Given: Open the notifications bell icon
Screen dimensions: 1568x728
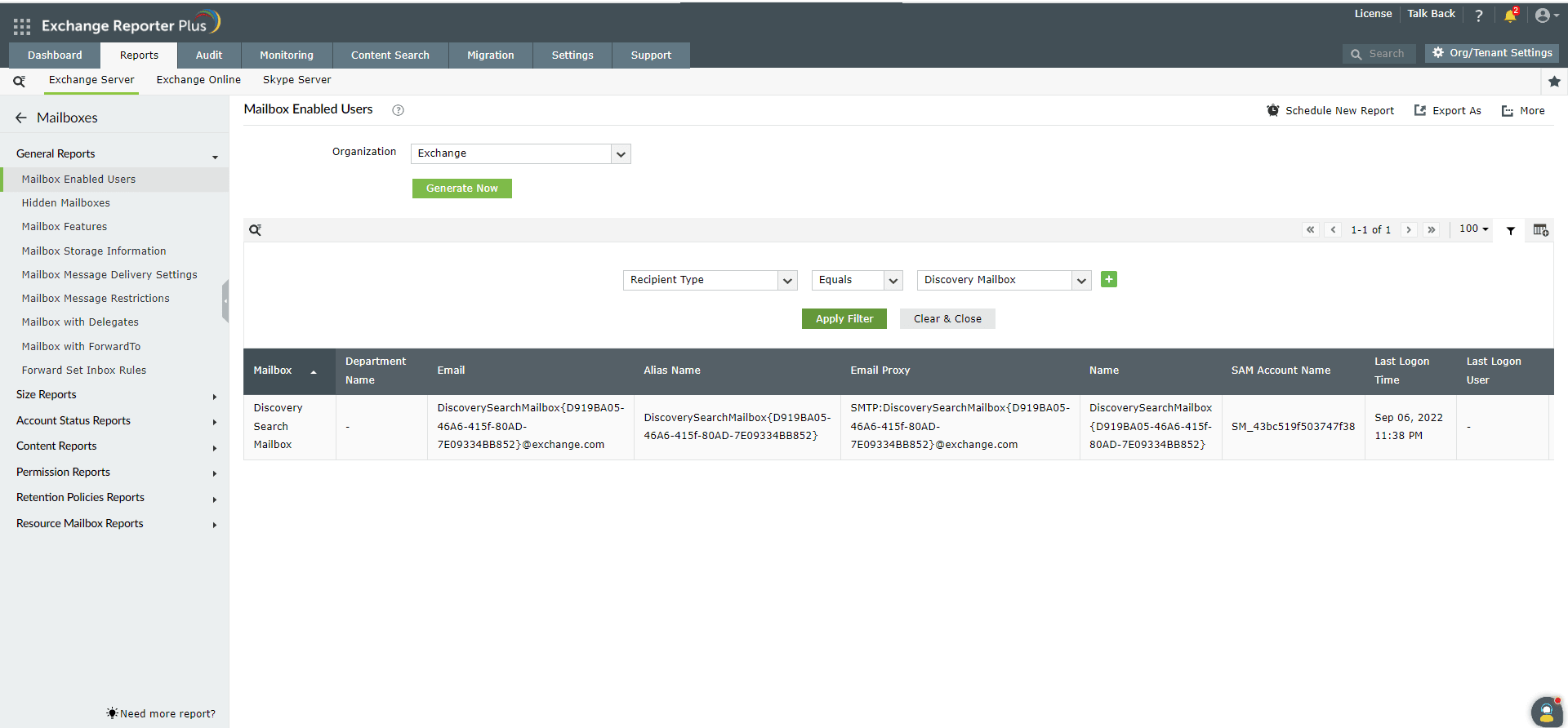Looking at the screenshot, I should click(1511, 16).
